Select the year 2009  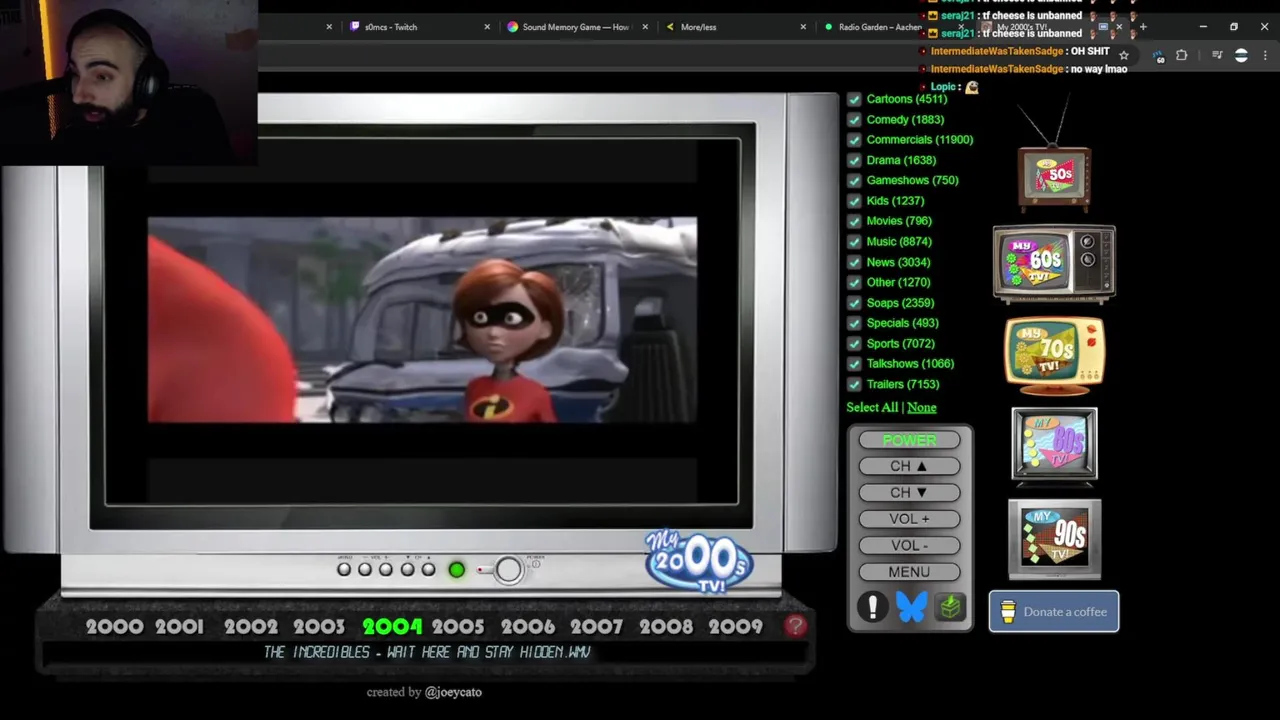tap(735, 627)
